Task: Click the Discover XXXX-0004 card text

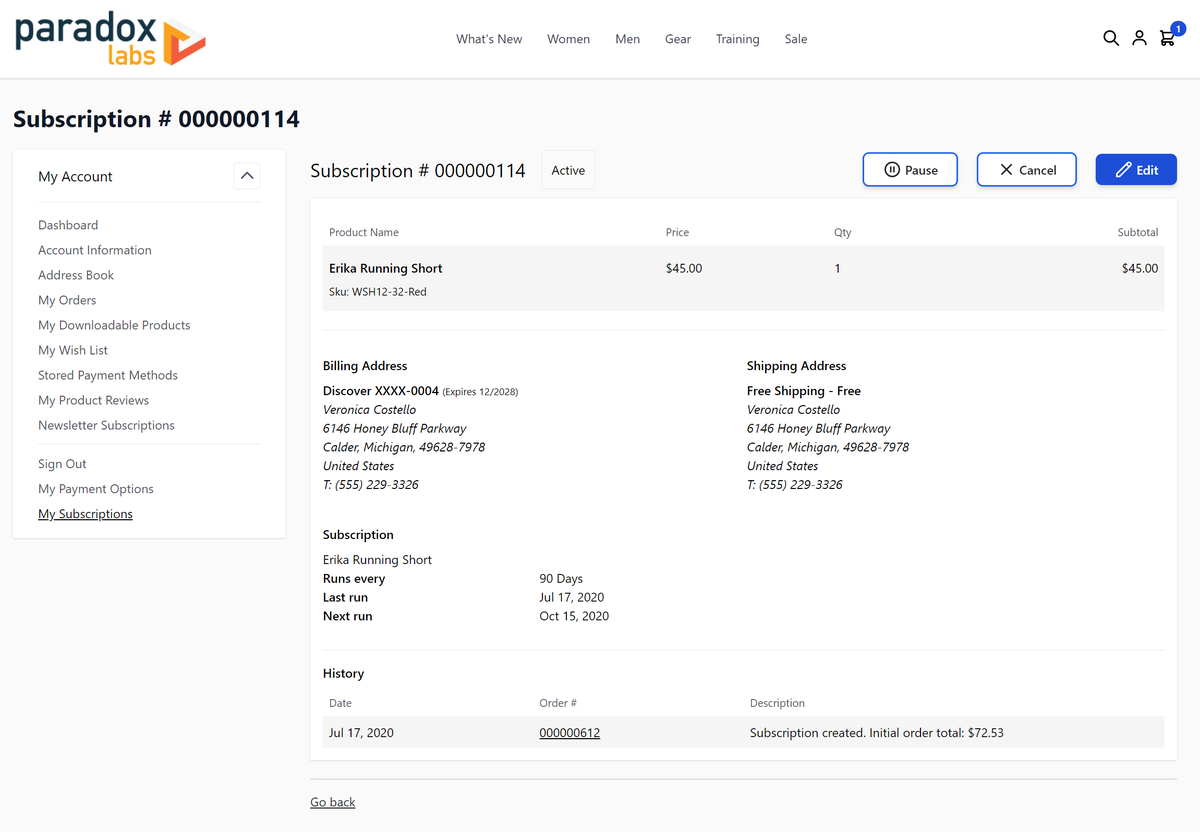Action: 381,391
